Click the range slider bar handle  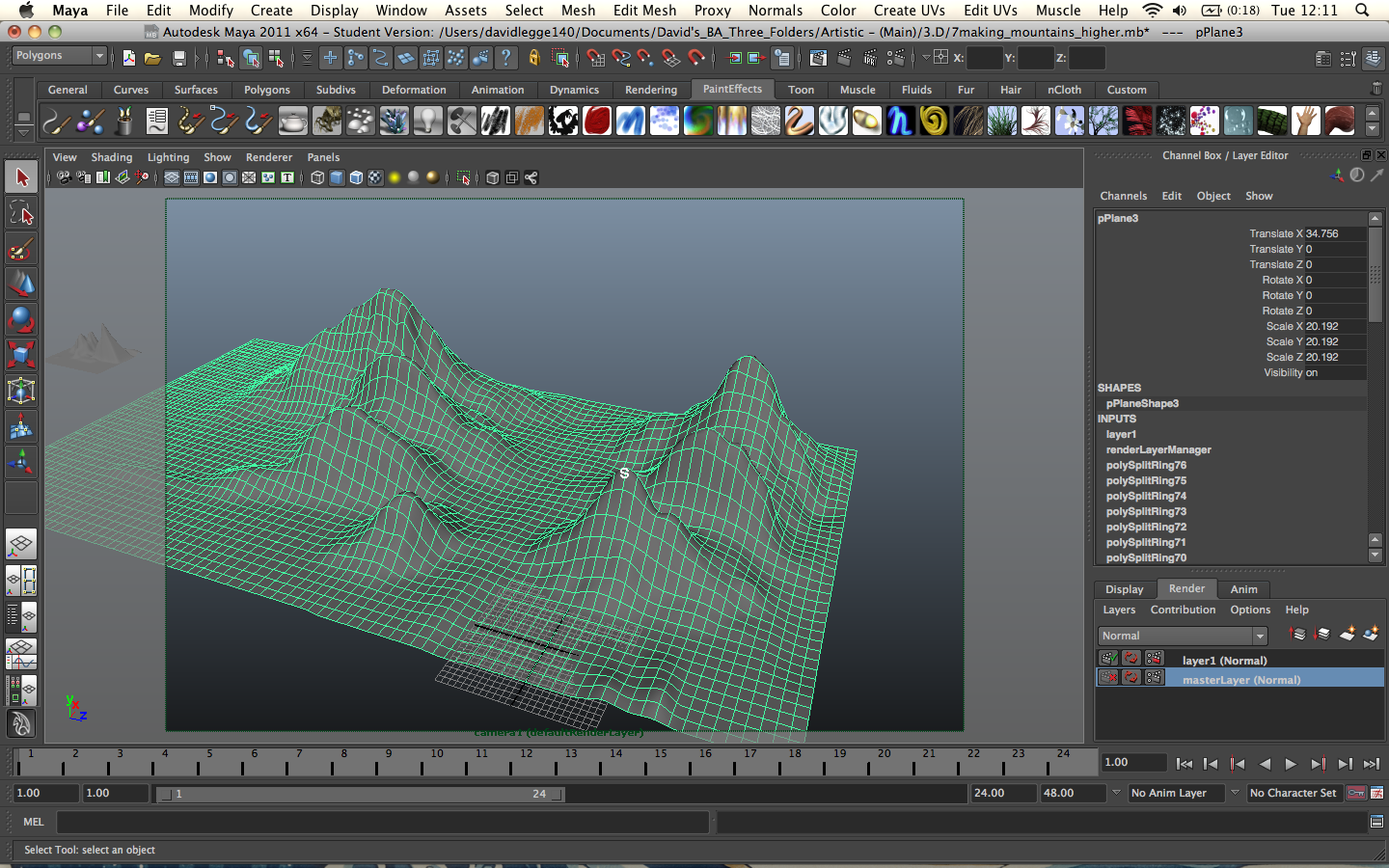tap(360, 794)
